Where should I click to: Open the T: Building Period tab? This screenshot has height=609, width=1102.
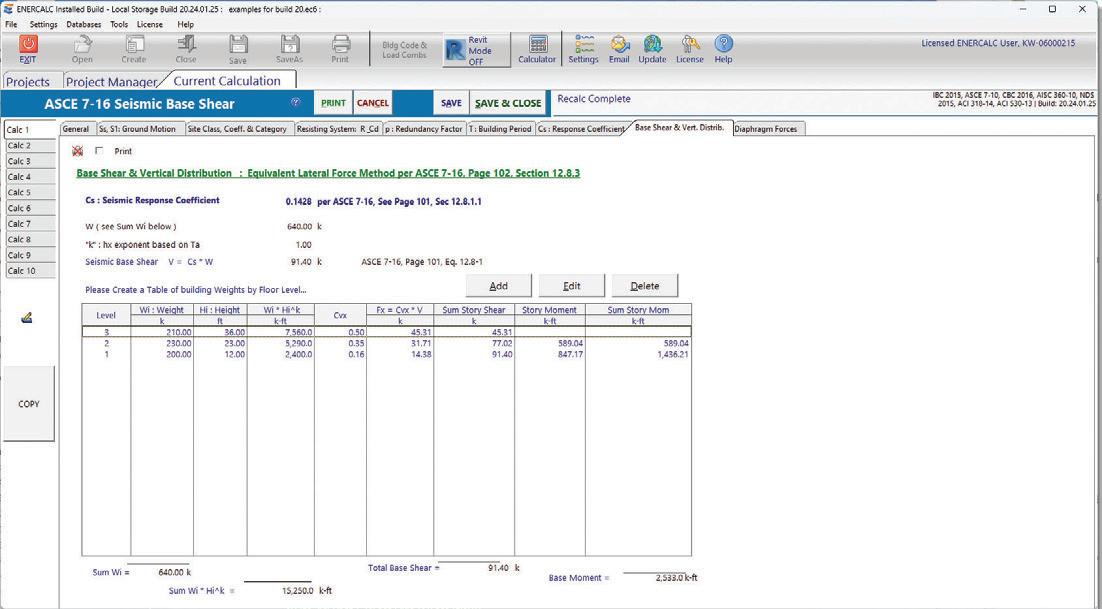(x=500, y=129)
